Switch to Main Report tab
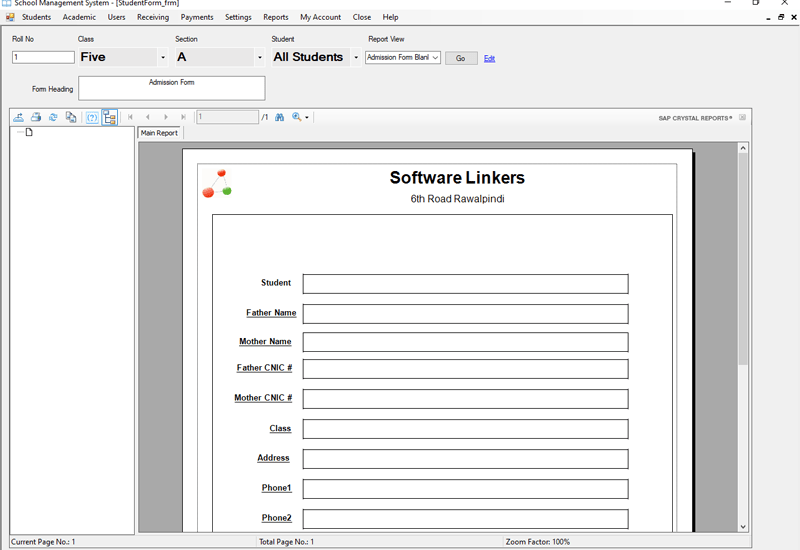Image resolution: width=800 pixels, height=550 pixels. pos(159,133)
